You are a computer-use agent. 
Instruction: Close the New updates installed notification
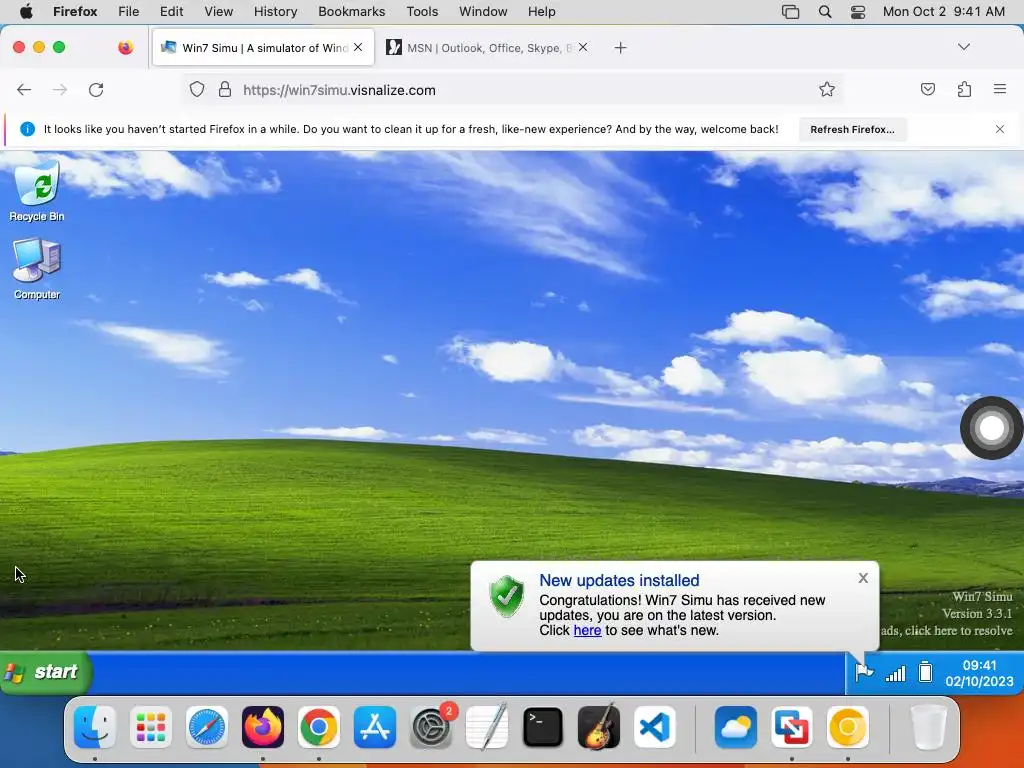(863, 578)
